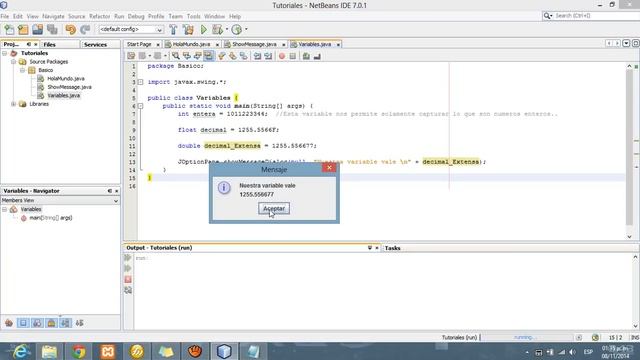This screenshot has height=360, width=640.
Task: Run Main Project green arrow
Action: click(x=204, y=29)
